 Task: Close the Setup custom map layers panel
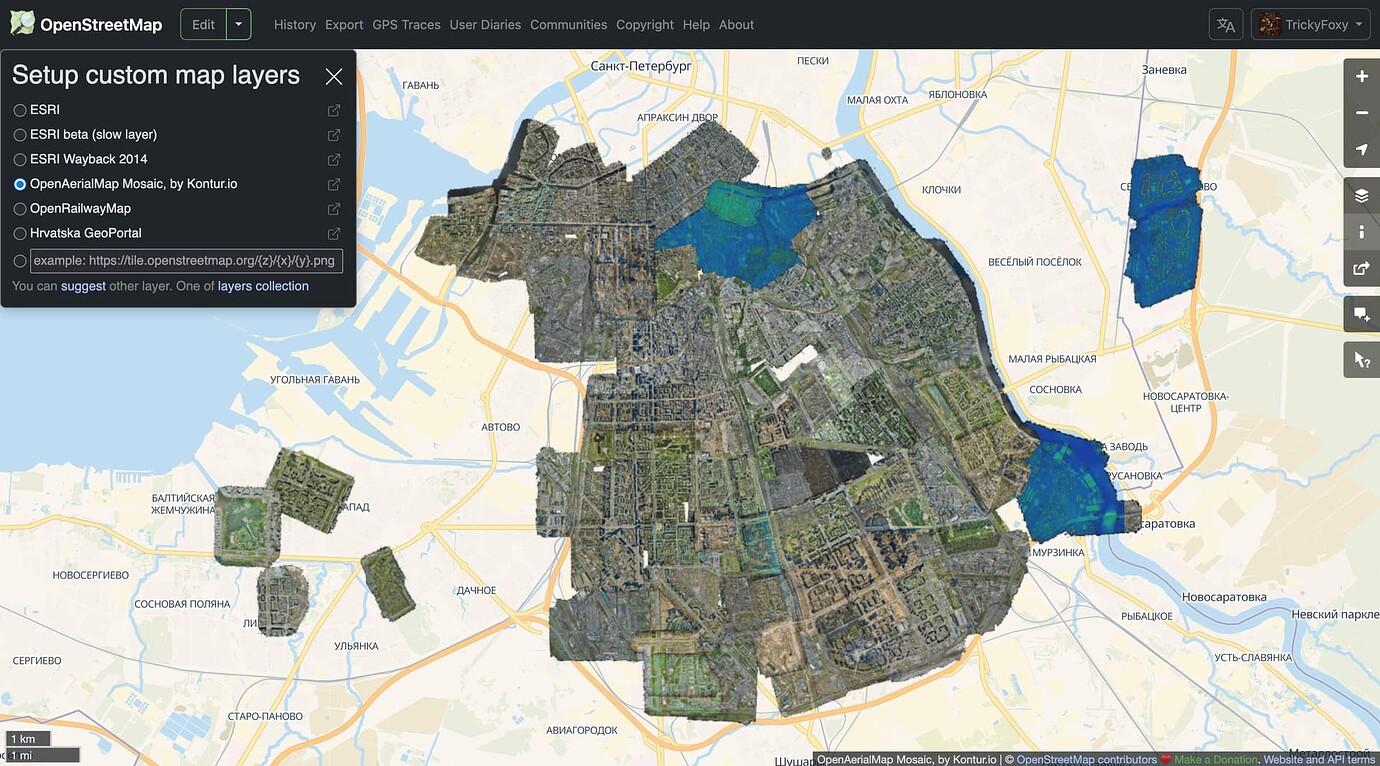click(334, 76)
